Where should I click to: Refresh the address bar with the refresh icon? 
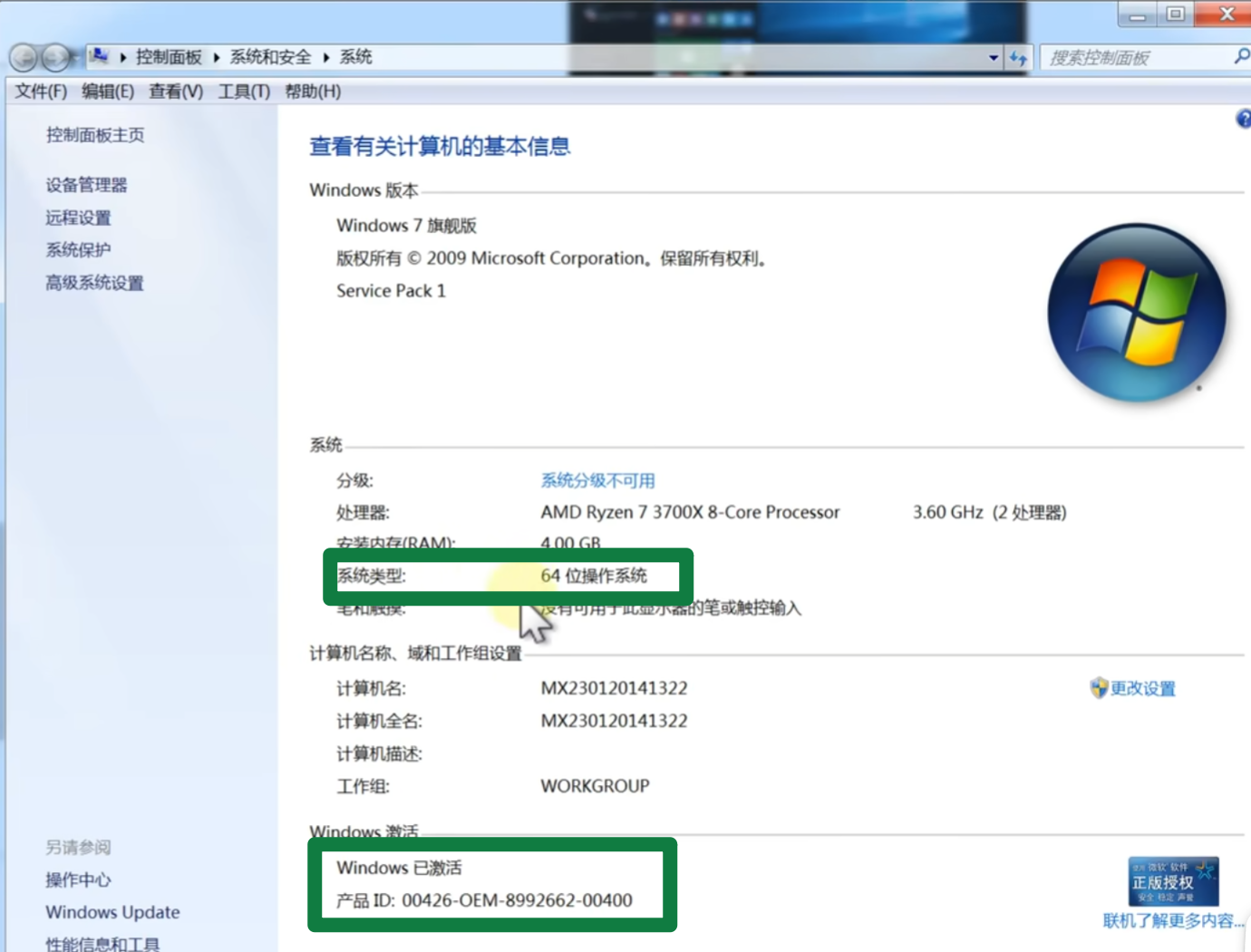point(1019,58)
